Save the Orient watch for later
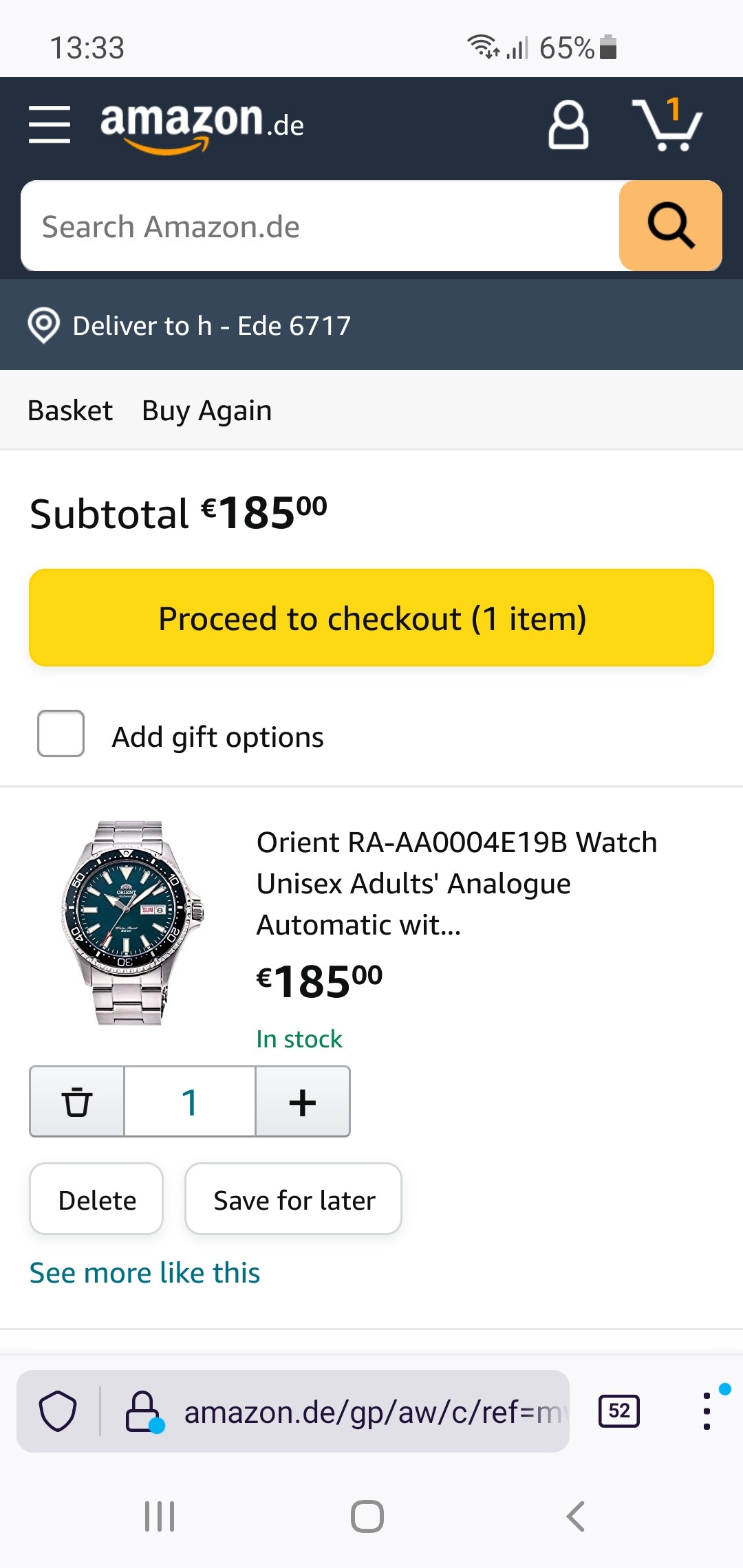Image resolution: width=743 pixels, height=1568 pixels. 294,1199
